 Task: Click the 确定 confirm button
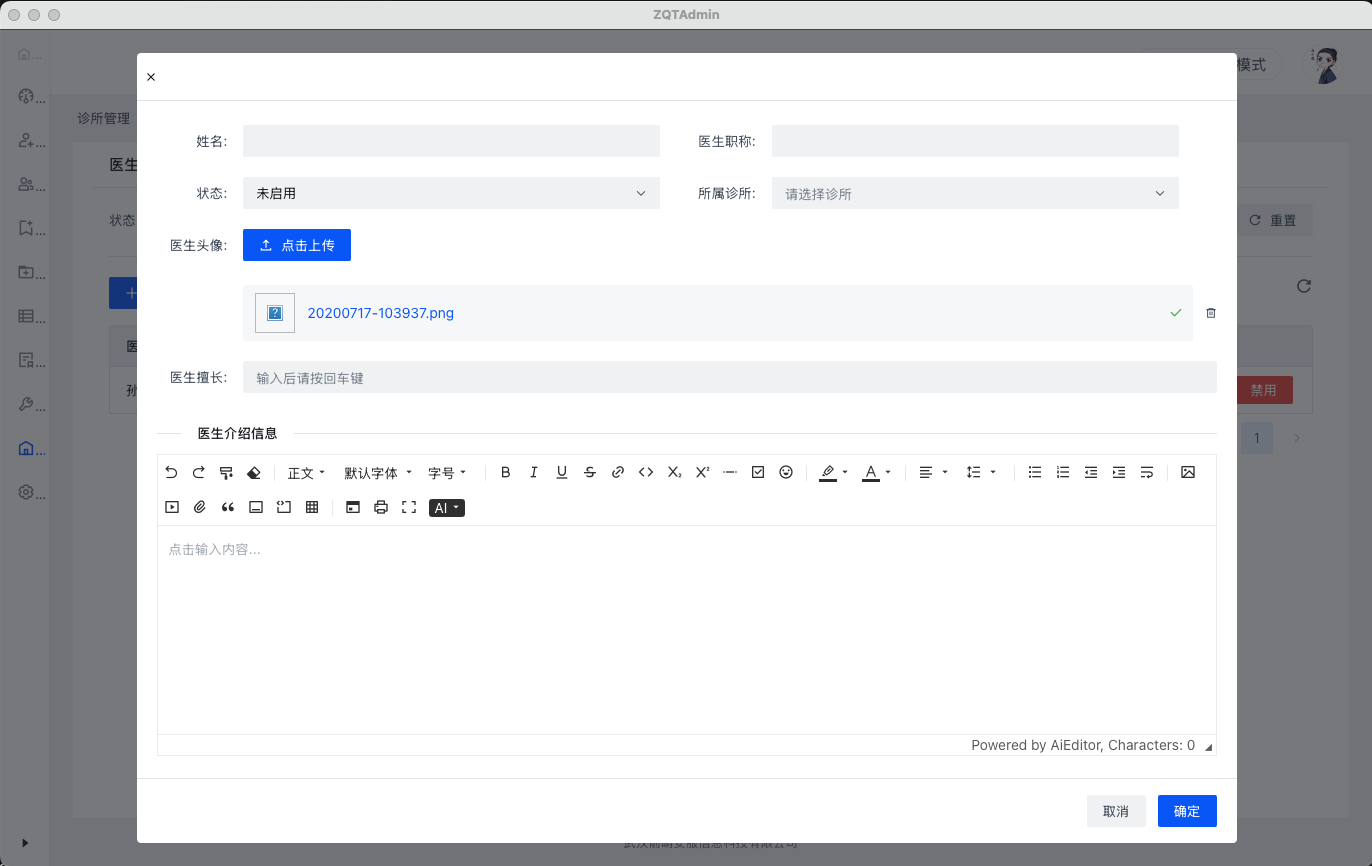(x=1187, y=811)
